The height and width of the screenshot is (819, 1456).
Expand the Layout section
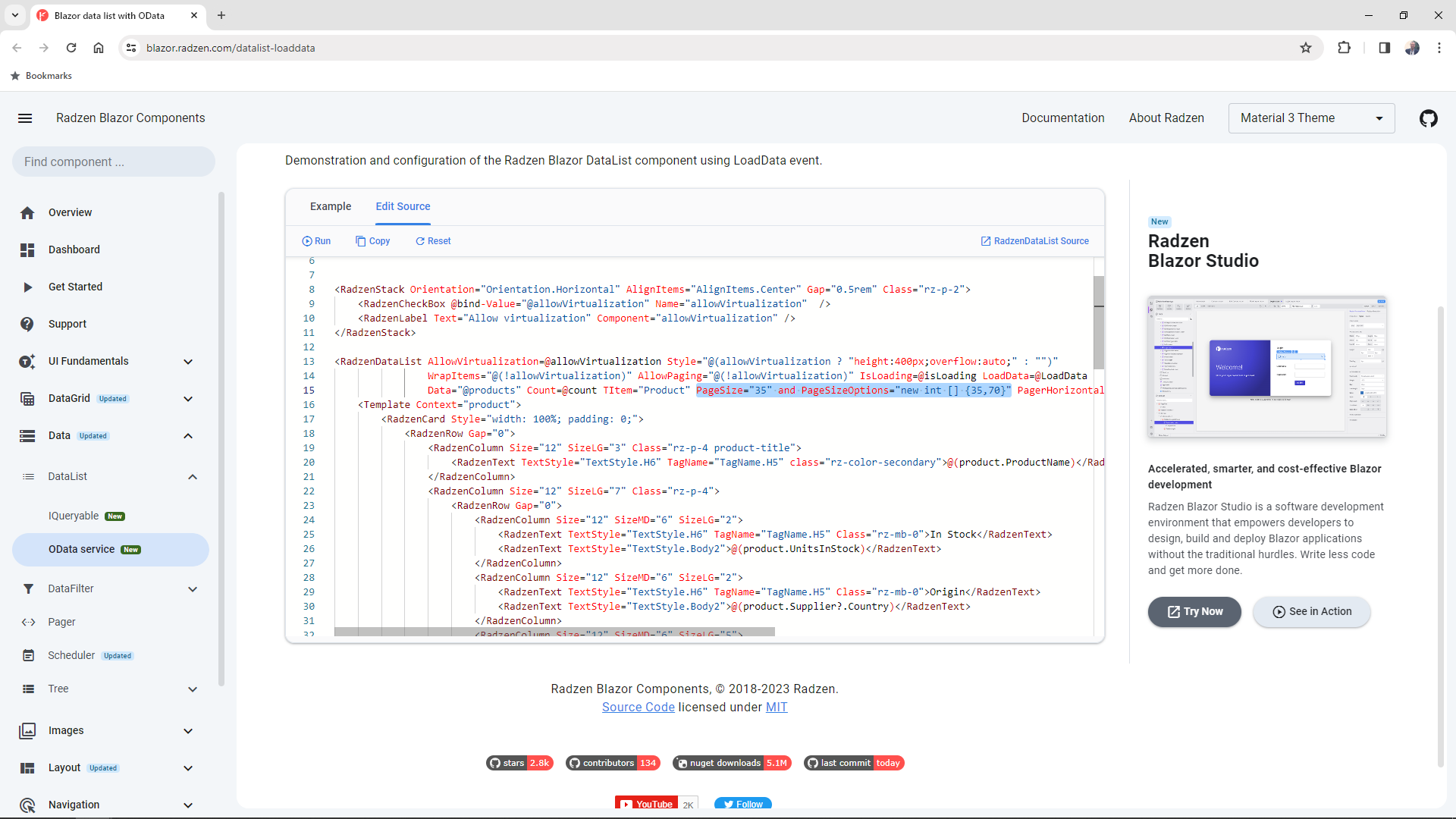(x=188, y=768)
